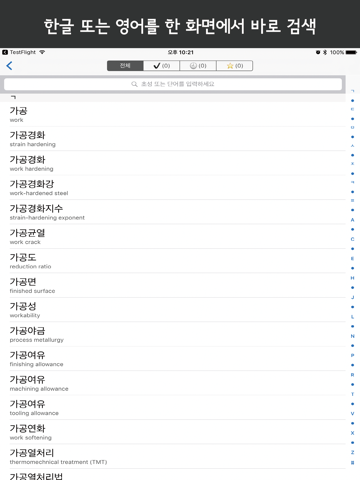Screen dimensions: 360x480
Task: Tap the Wi-Fi status icon
Action: (42, 52)
